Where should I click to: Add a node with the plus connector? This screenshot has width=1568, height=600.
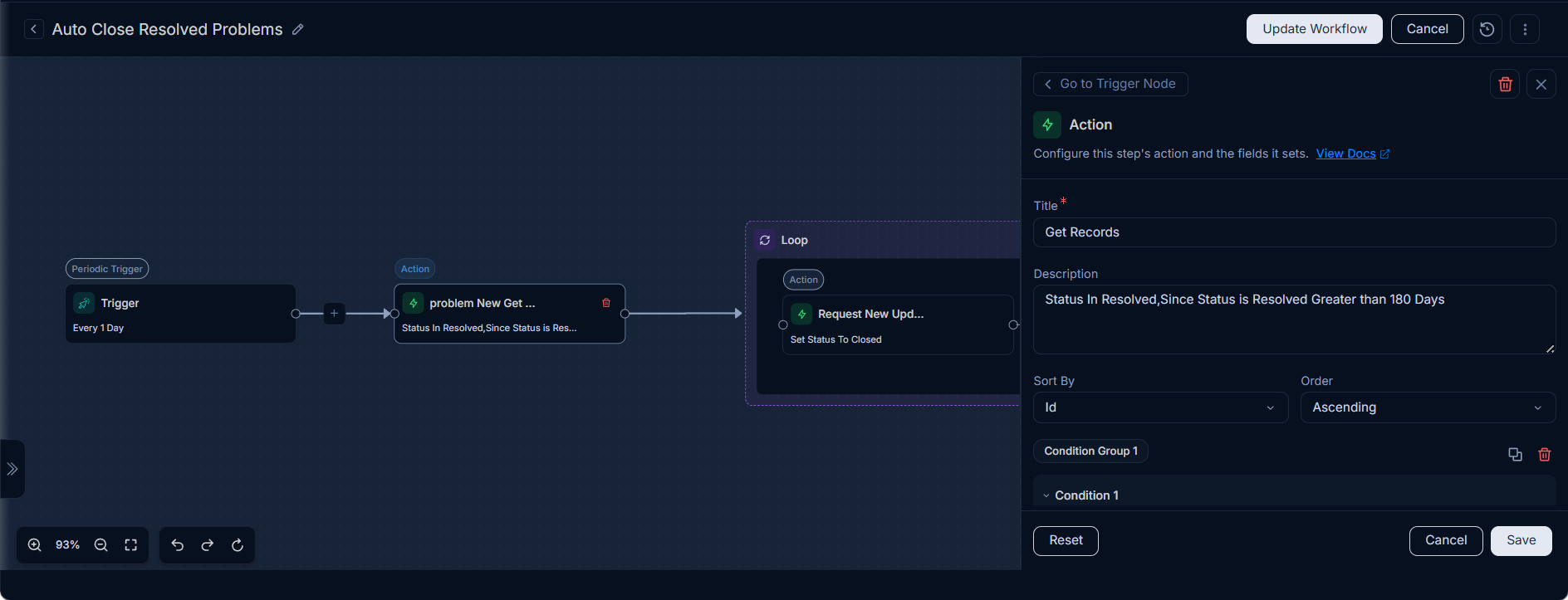[x=334, y=314]
